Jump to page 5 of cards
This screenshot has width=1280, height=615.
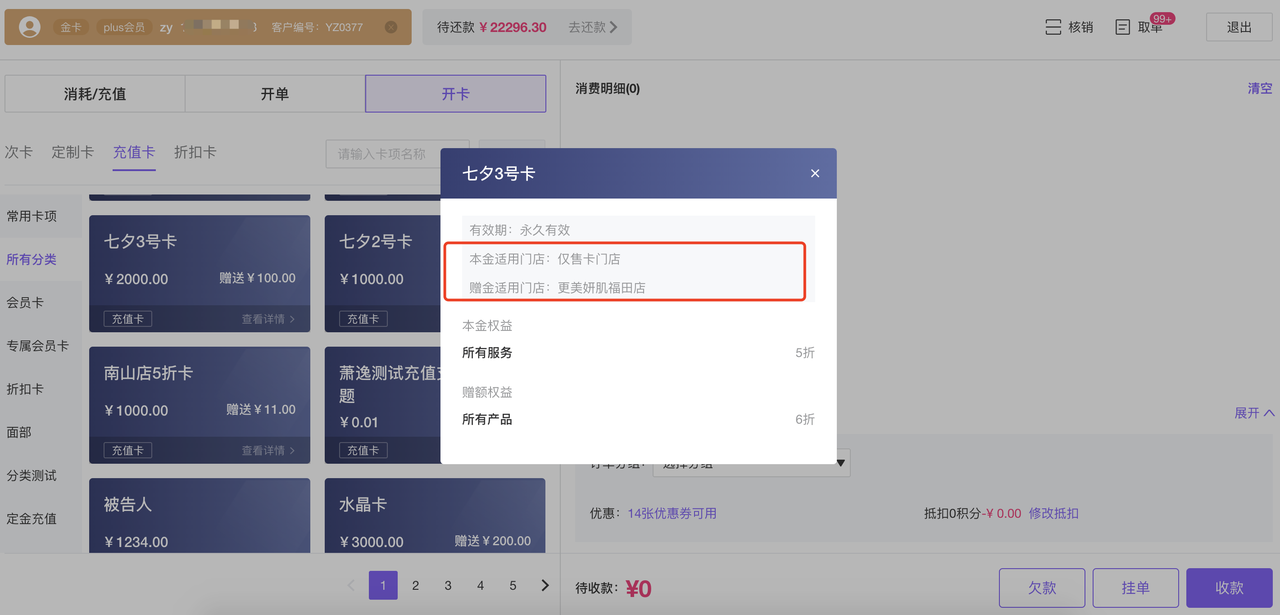coord(513,585)
